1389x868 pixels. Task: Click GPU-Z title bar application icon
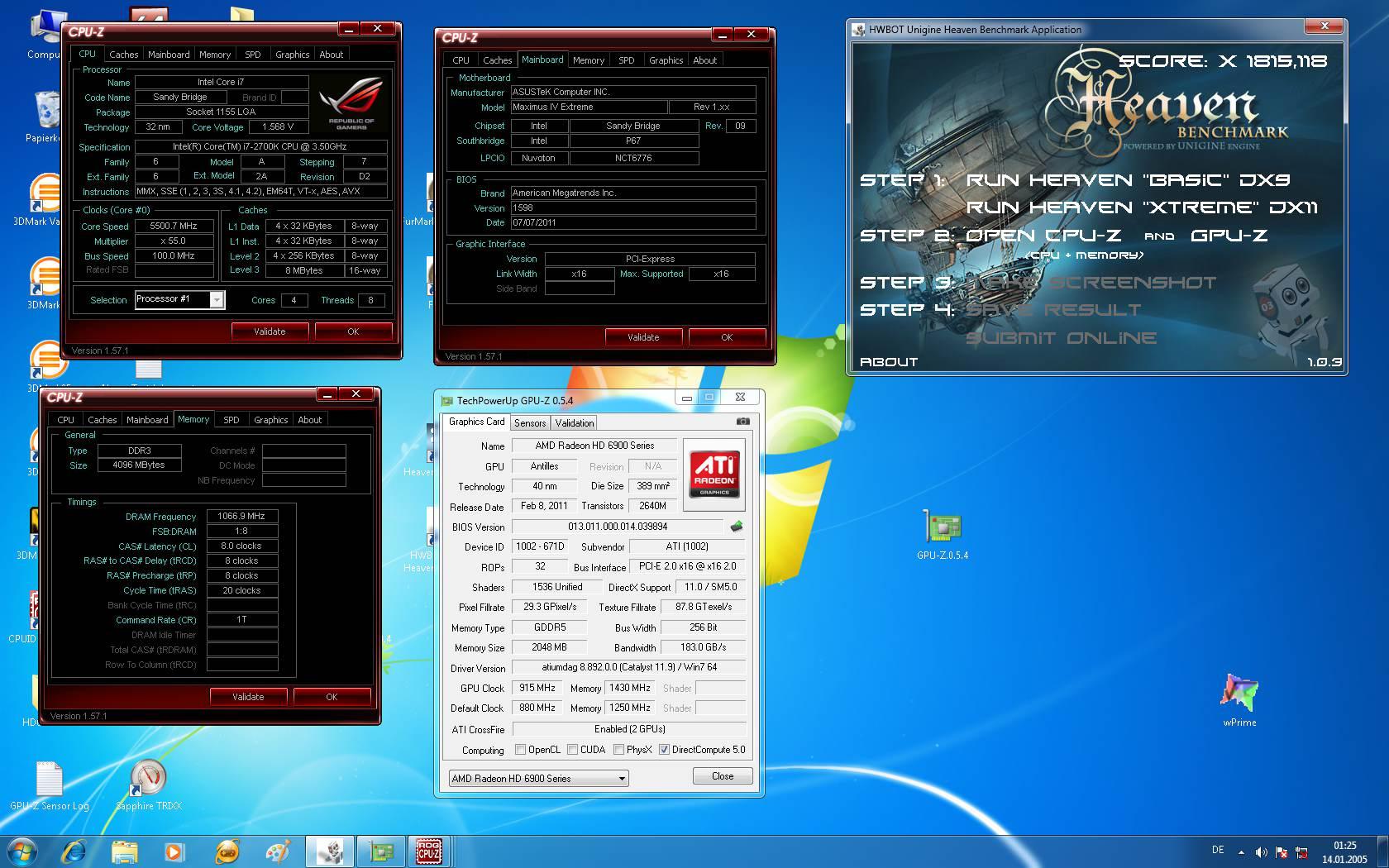point(447,401)
